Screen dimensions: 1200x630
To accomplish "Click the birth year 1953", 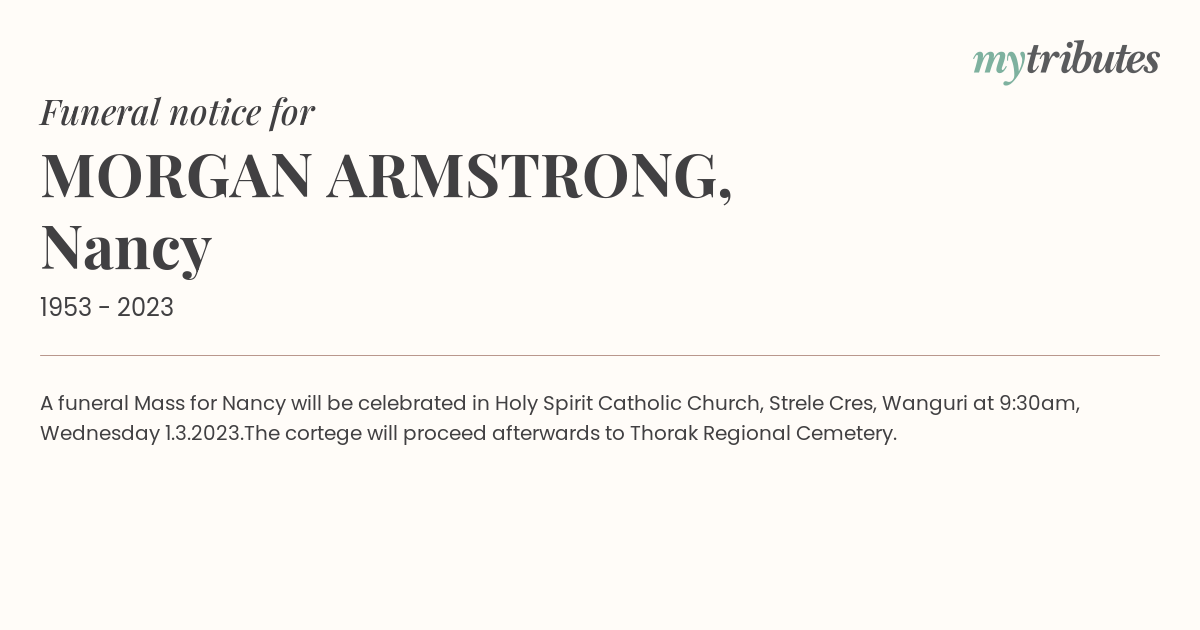I will pyautogui.click(x=68, y=308).
